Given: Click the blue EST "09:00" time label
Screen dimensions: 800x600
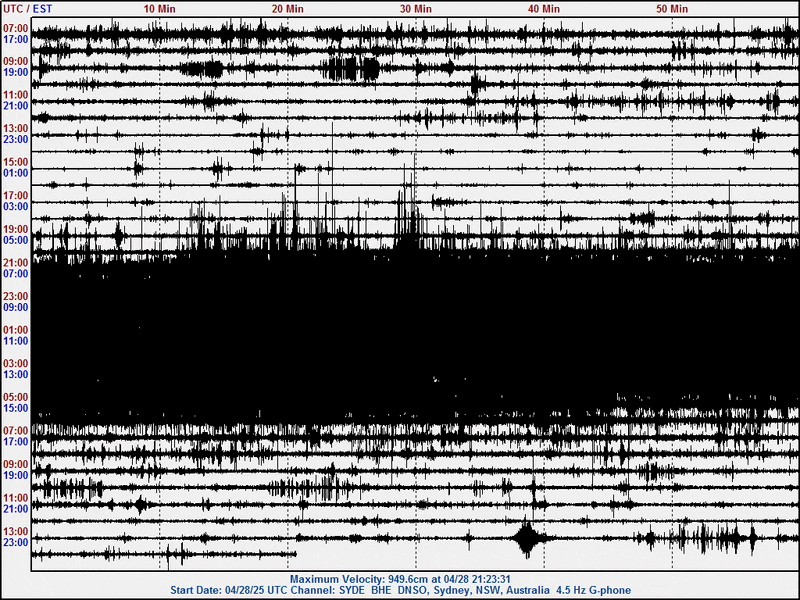Looking at the screenshot, I should point(16,308).
